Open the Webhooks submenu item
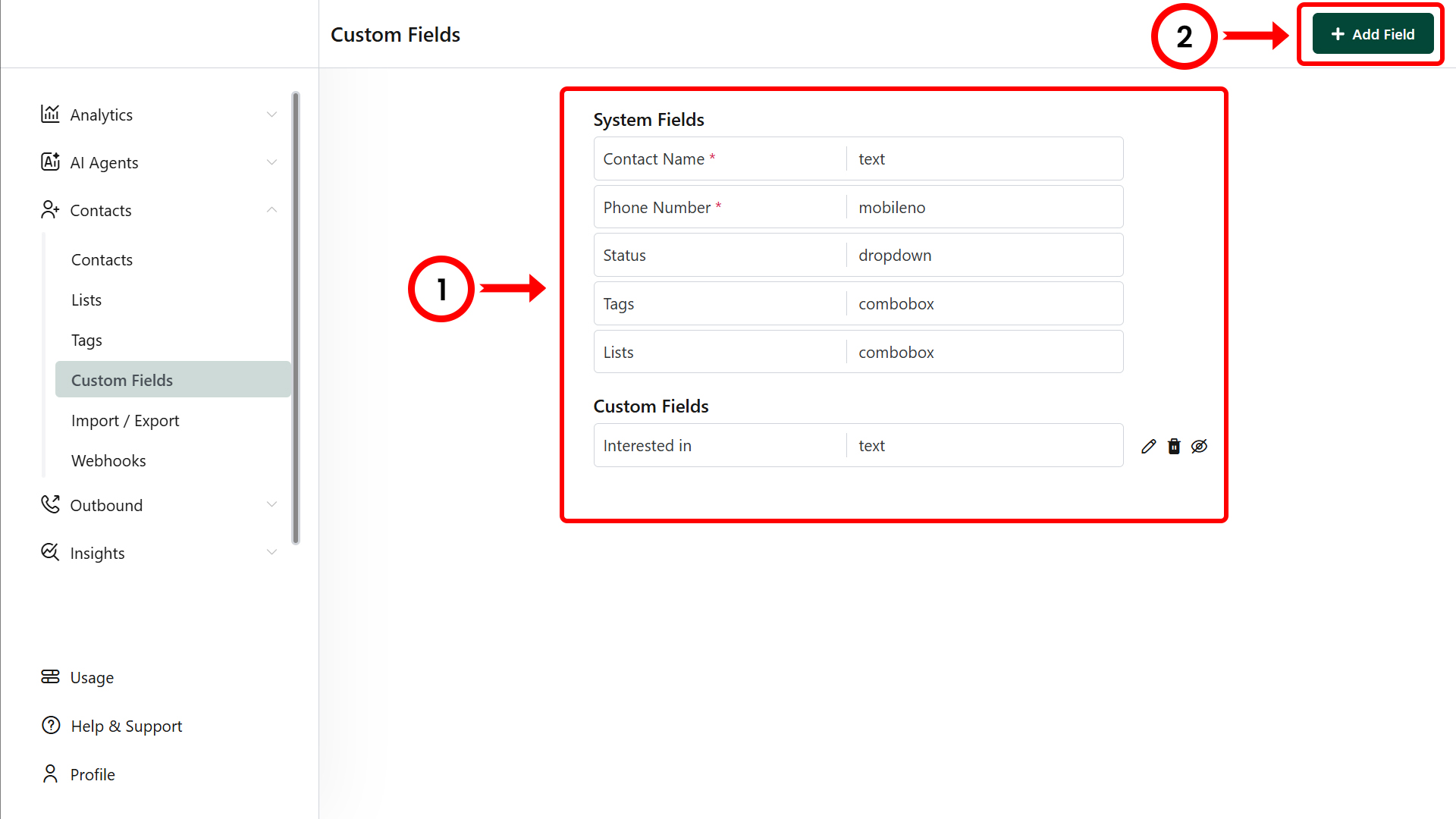Viewport: 1456px width, 819px height. [108, 460]
